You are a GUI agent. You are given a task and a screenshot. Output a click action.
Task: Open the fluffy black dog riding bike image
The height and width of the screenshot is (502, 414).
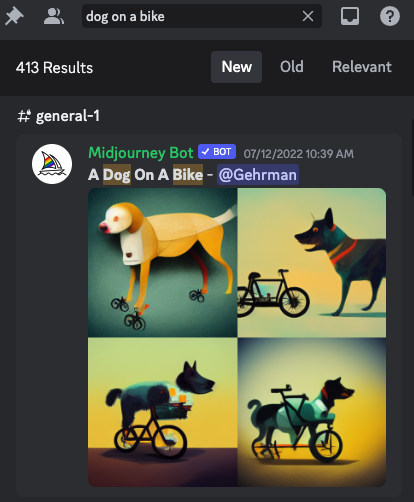point(162,412)
